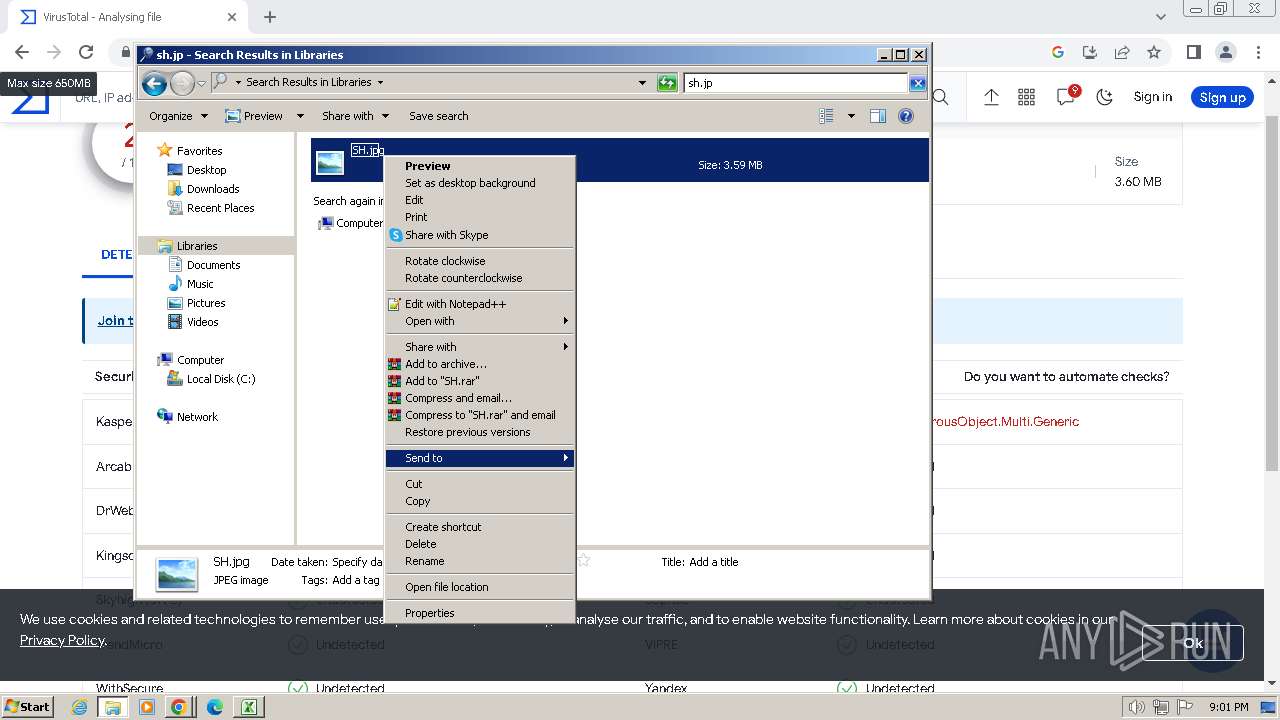Choose Edit with Notepad++

tap(480, 304)
